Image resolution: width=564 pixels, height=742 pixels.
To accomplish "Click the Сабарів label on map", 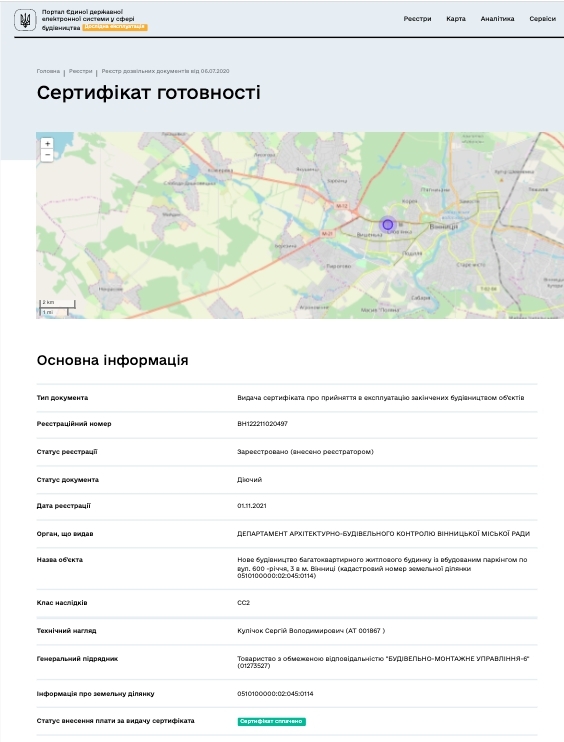I will [421, 298].
